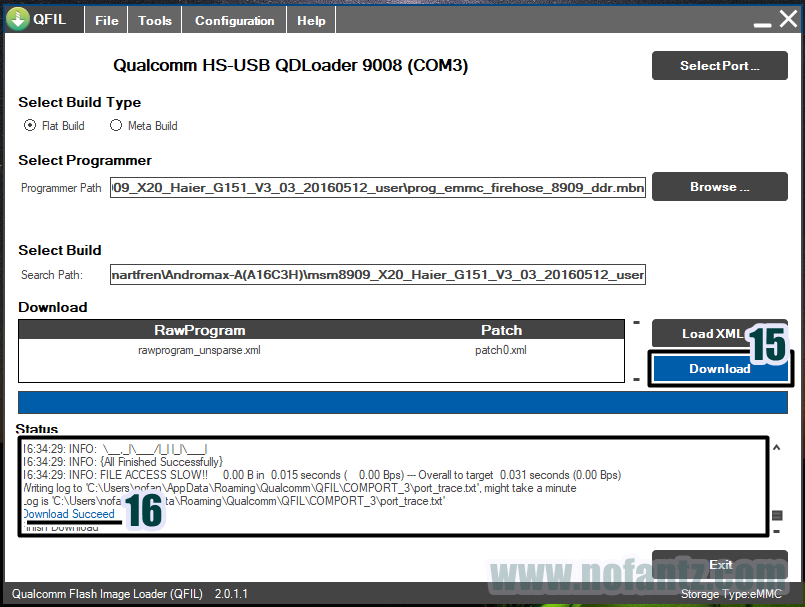This screenshot has height=607, width=805.
Task: Click the Download Succeed log message
Action: [x=69, y=513]
